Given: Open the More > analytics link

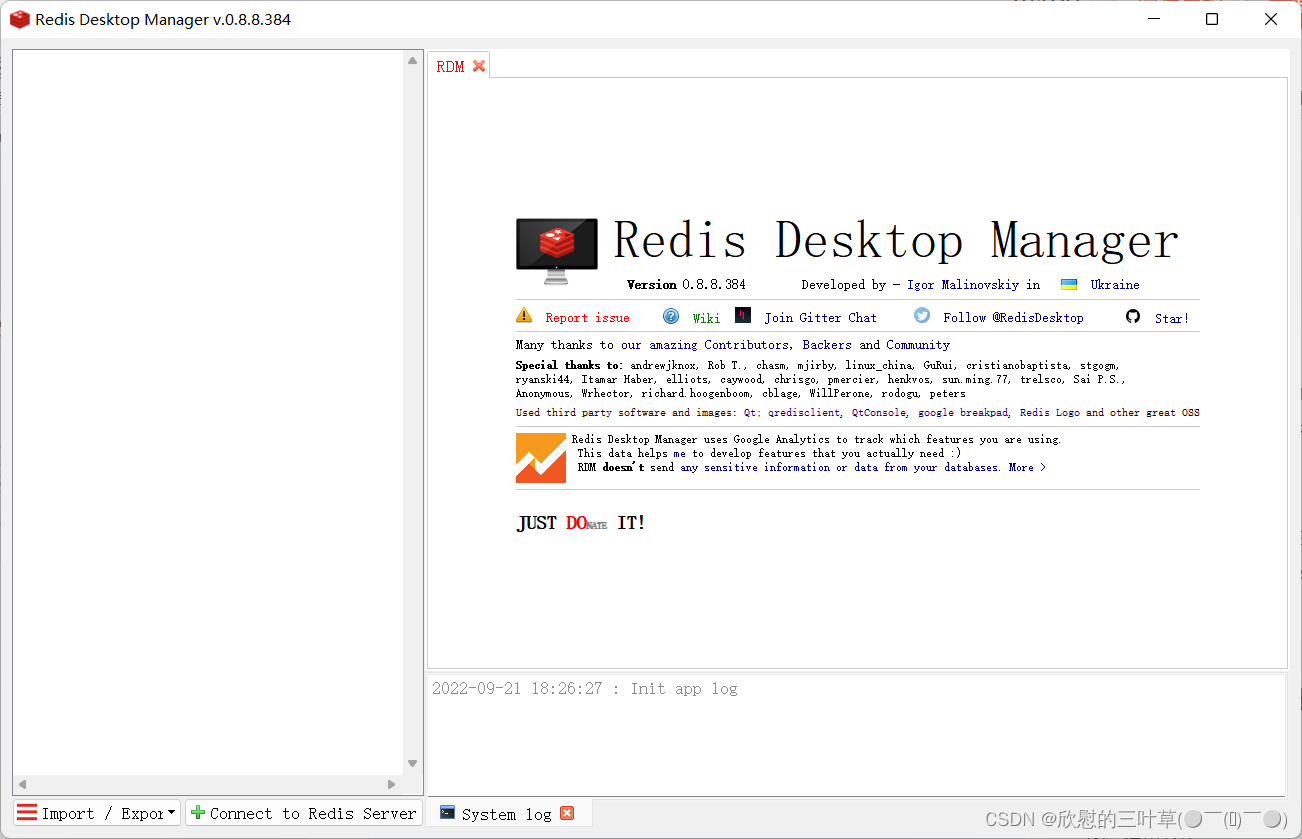Looking at the screenshot, I should click(x=1027, y=467).
